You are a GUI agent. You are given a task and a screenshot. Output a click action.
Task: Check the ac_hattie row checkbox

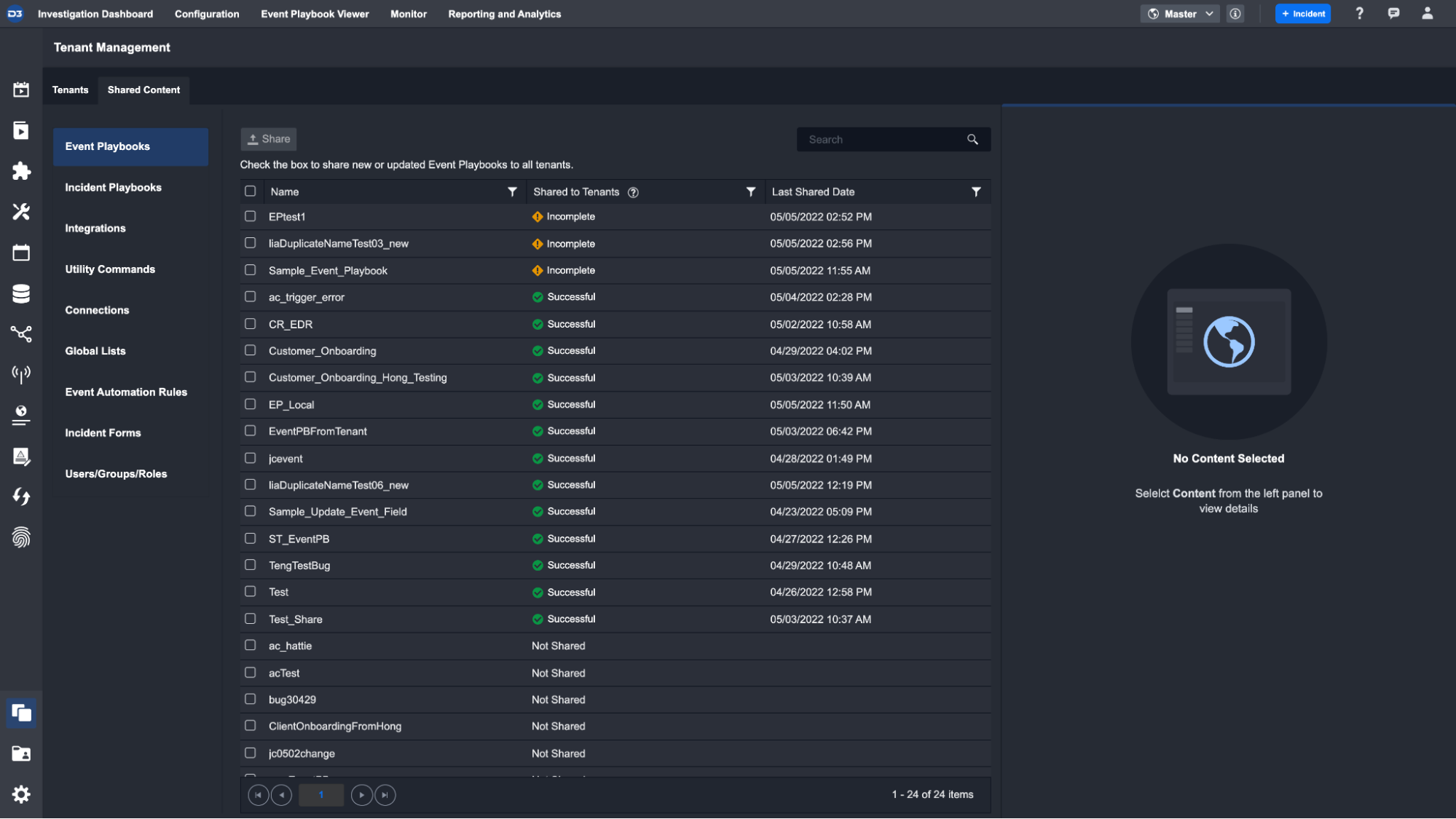point(251,645)
